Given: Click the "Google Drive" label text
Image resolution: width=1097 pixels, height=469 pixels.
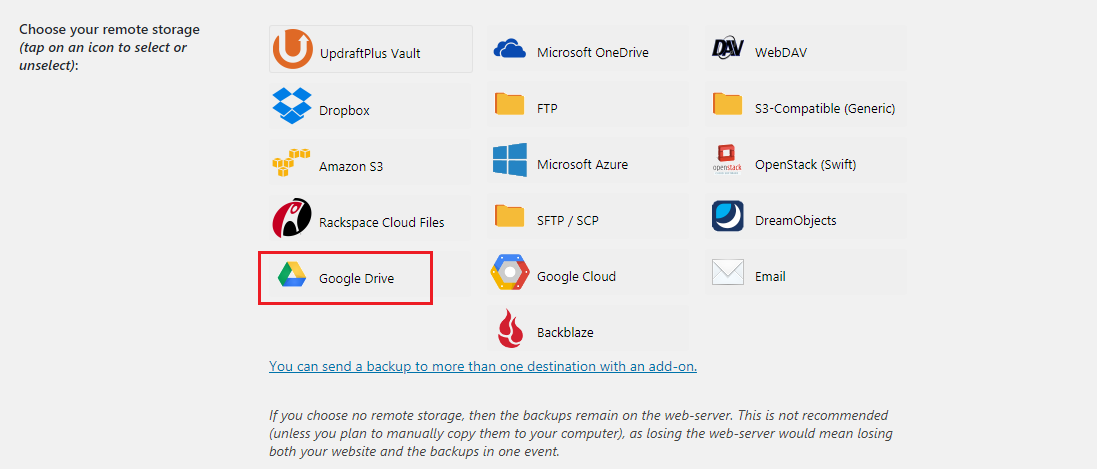Looking at the screenshot, I should pos(357,279).
